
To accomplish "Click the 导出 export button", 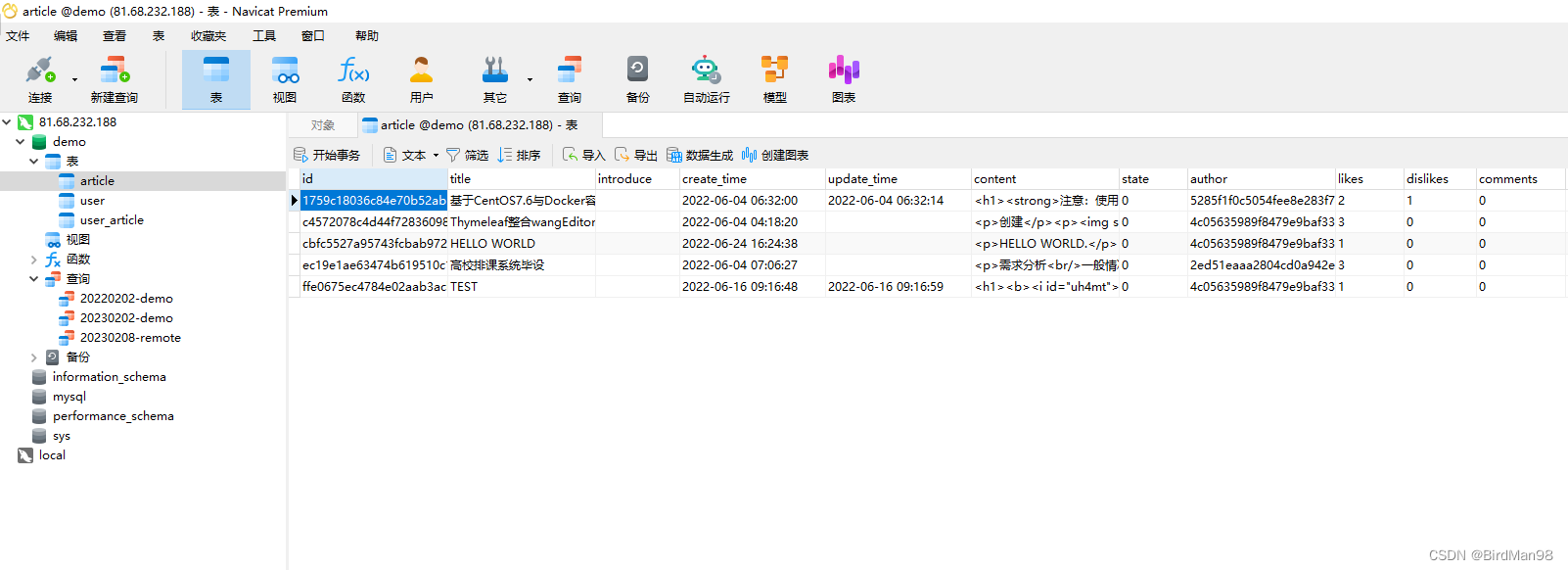I will coord(636,155).
